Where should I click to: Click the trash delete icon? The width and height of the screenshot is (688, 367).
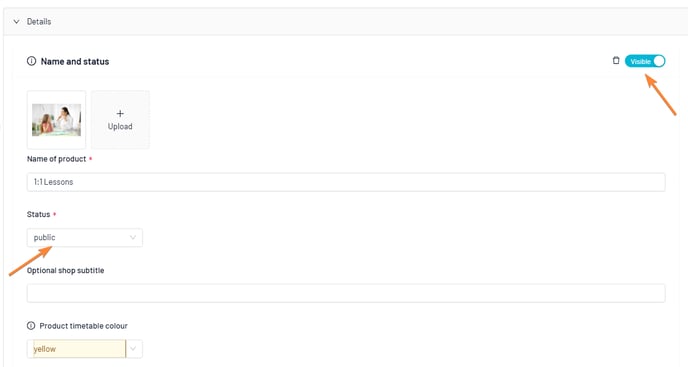[x=616, y=61]
